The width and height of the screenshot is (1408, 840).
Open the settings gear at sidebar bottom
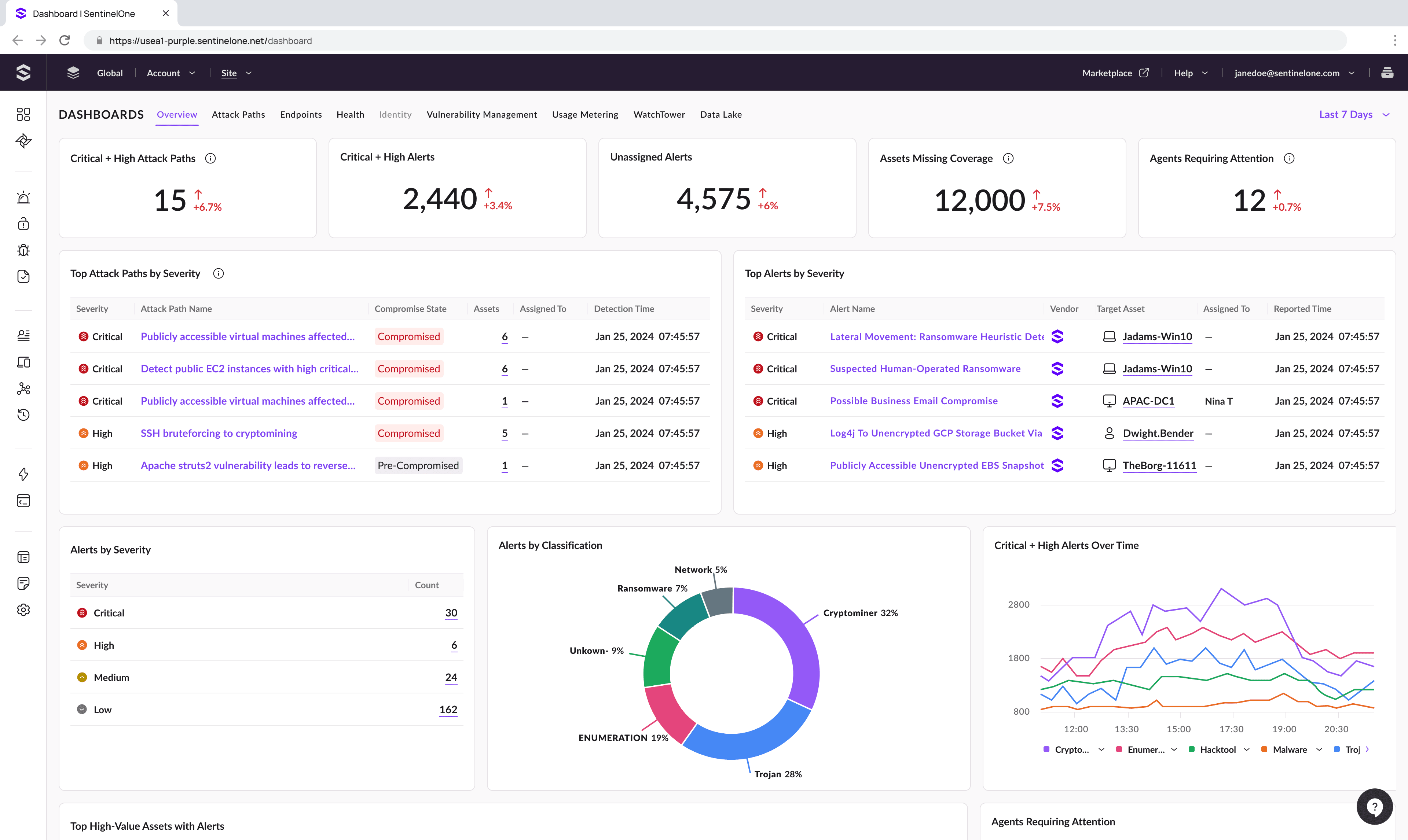(x=24, y=609)
